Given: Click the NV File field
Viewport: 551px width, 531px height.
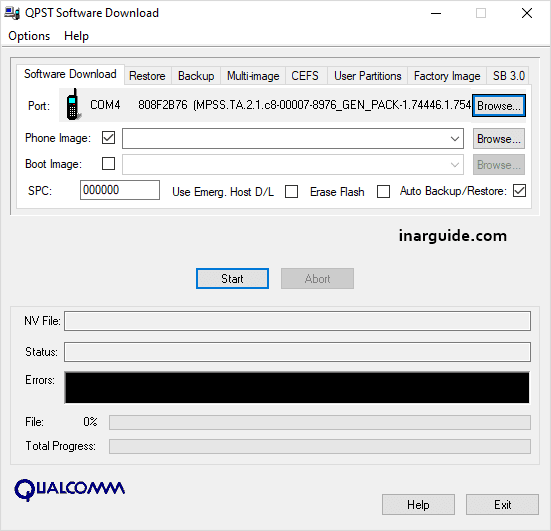Looking at the screenshot, I should [297, 321].
